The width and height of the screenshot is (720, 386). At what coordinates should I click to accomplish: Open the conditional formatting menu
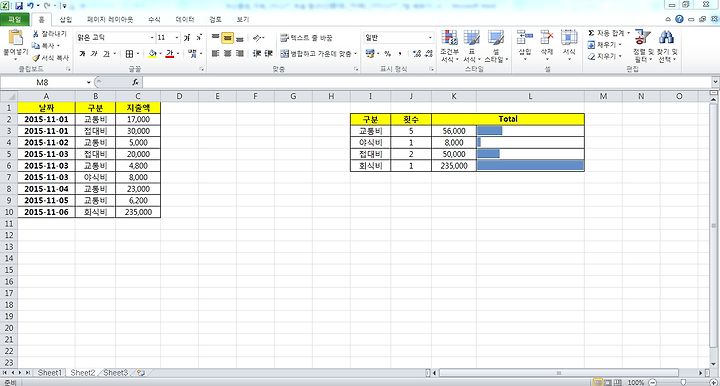coord(450,46)
